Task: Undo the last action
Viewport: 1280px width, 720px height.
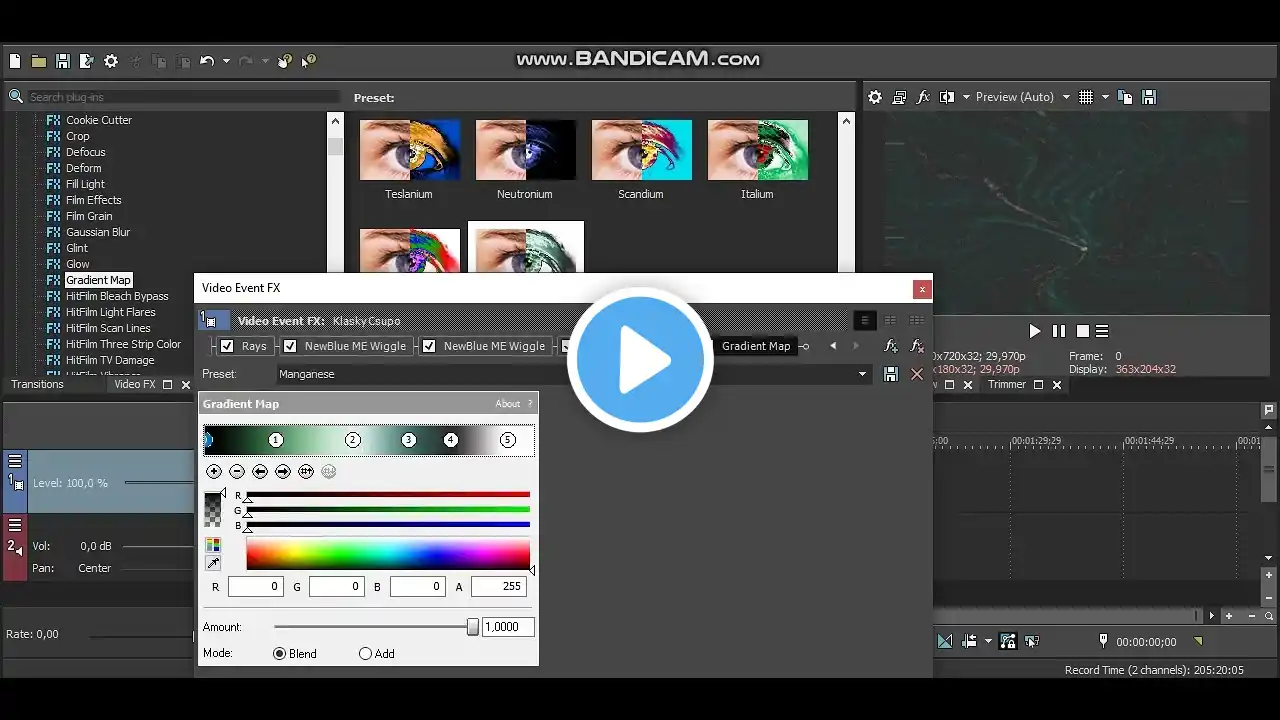Action: (206, 61)
